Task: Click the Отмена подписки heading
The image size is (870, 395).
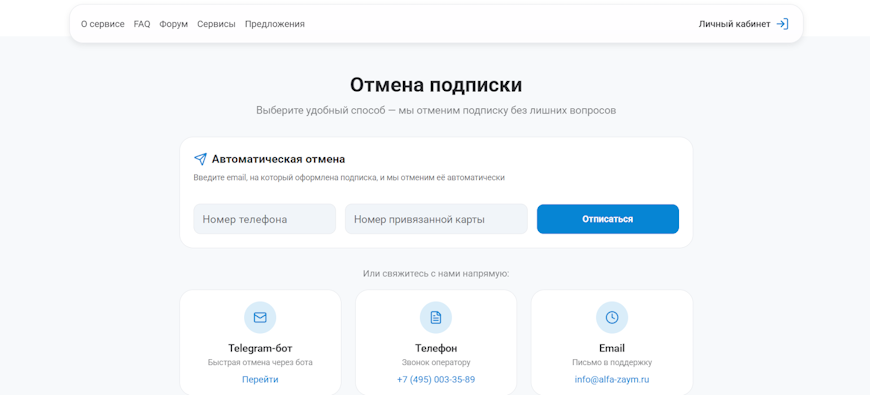Action: (x=436, y=85)
